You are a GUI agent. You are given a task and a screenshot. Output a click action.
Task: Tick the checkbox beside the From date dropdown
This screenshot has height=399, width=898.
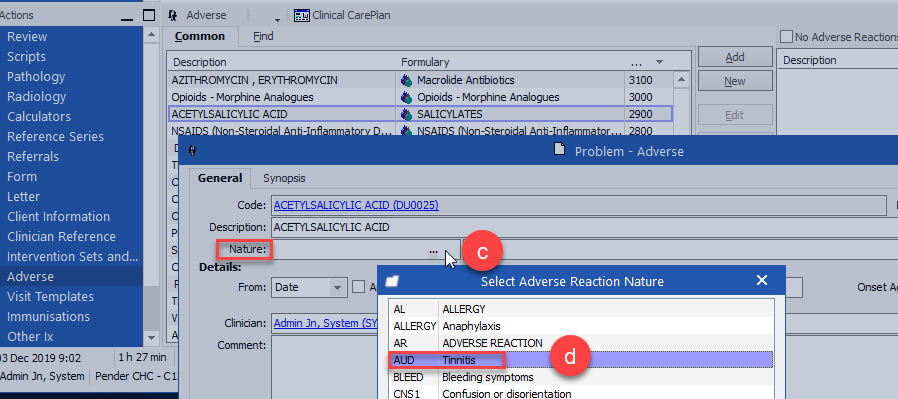pos(359,287)
